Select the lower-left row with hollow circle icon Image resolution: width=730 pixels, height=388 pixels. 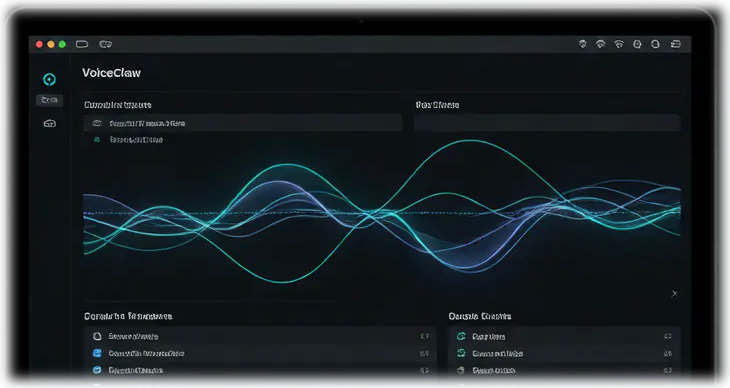pyautogui.click(x=260, y=336)
